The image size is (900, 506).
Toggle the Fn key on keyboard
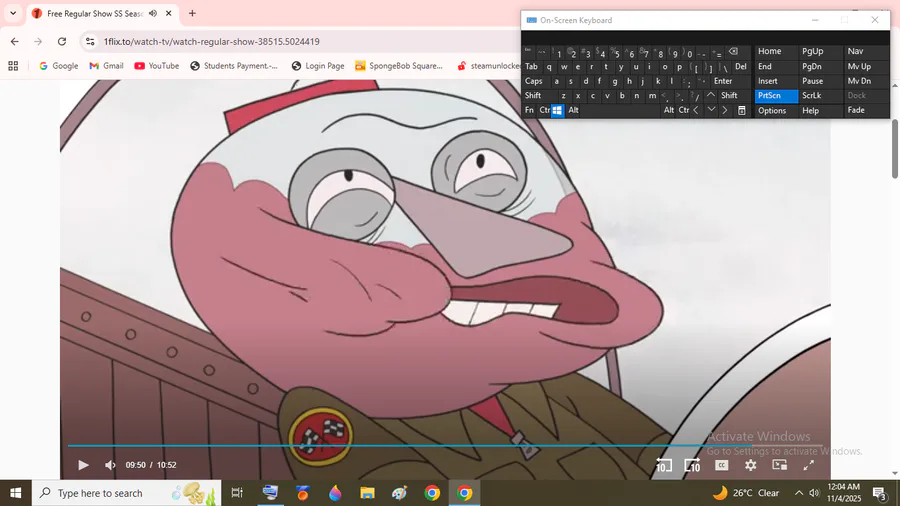[529, 110]
